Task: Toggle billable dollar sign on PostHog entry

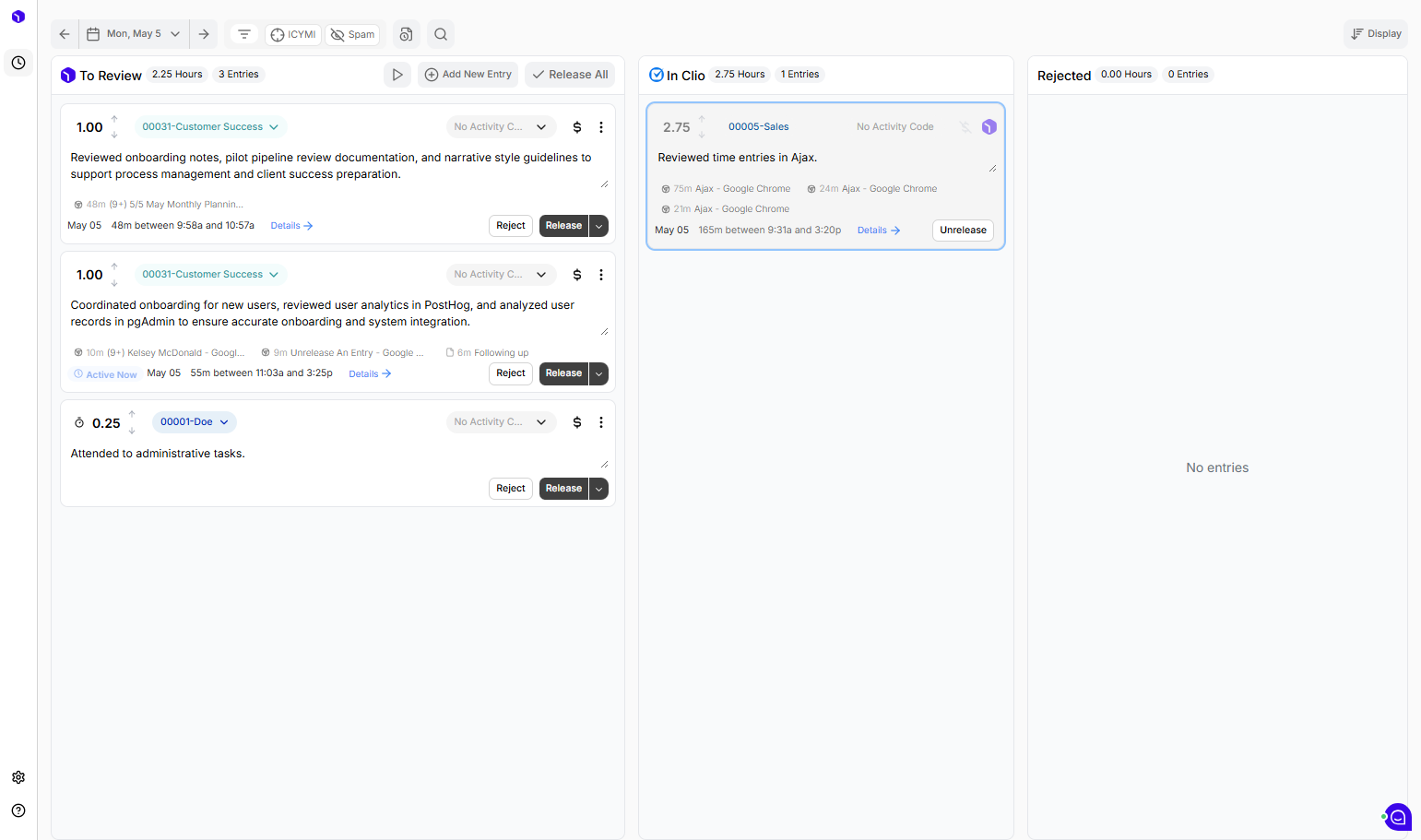Action: [x=577, y=275]
